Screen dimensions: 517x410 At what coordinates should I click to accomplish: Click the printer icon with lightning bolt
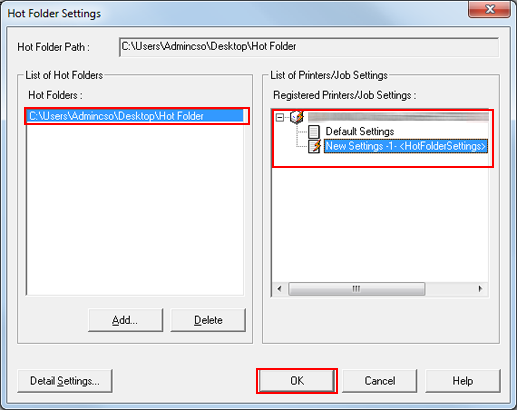tap(297, 117)
